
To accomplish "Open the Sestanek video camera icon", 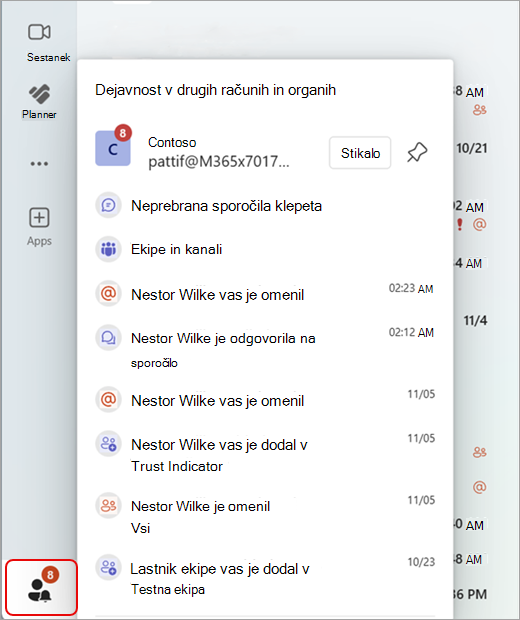I will coord(39,32).
